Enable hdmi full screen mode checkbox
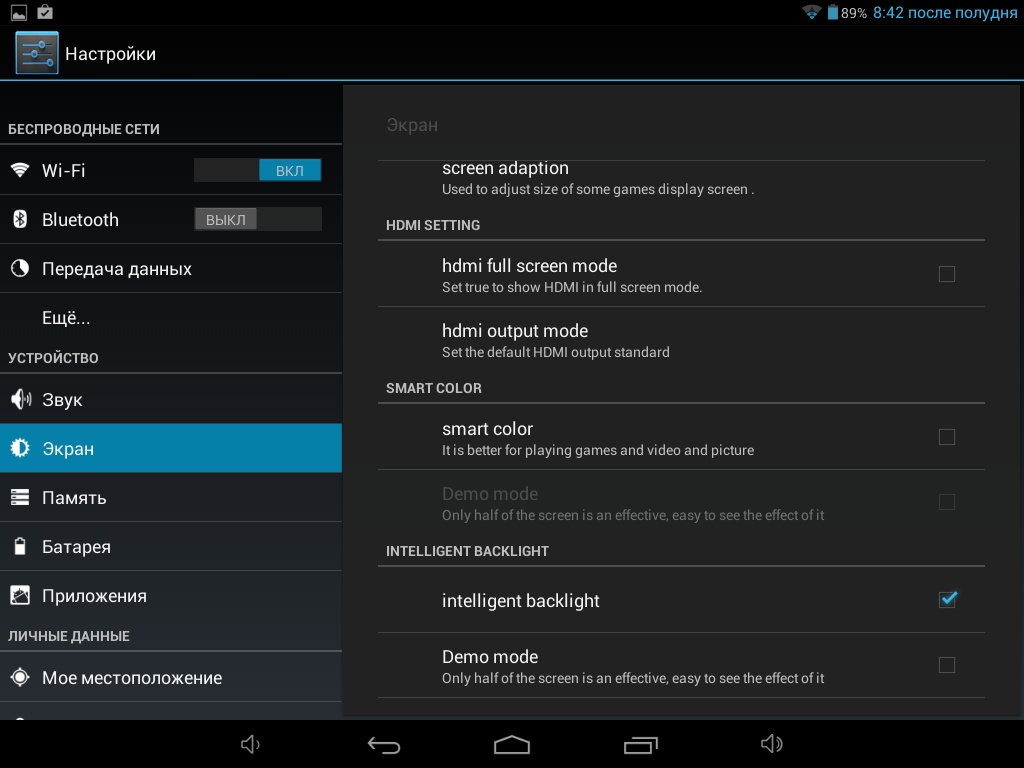Screen dimensions: 1024x768 pyautogui.click(x=946, y=274)
